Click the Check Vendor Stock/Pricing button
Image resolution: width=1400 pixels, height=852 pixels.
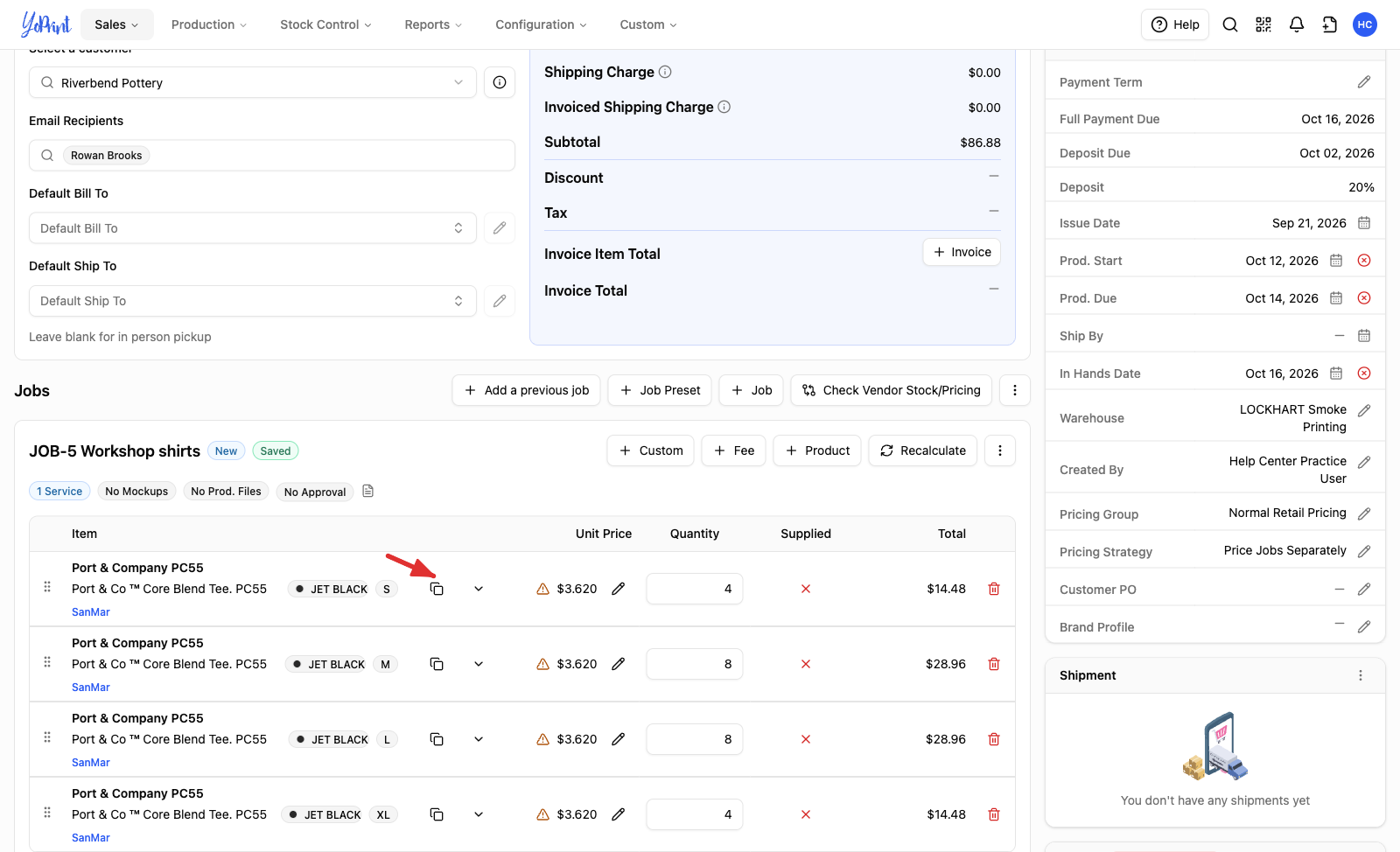pyautogui.click(x=892, y=390)
